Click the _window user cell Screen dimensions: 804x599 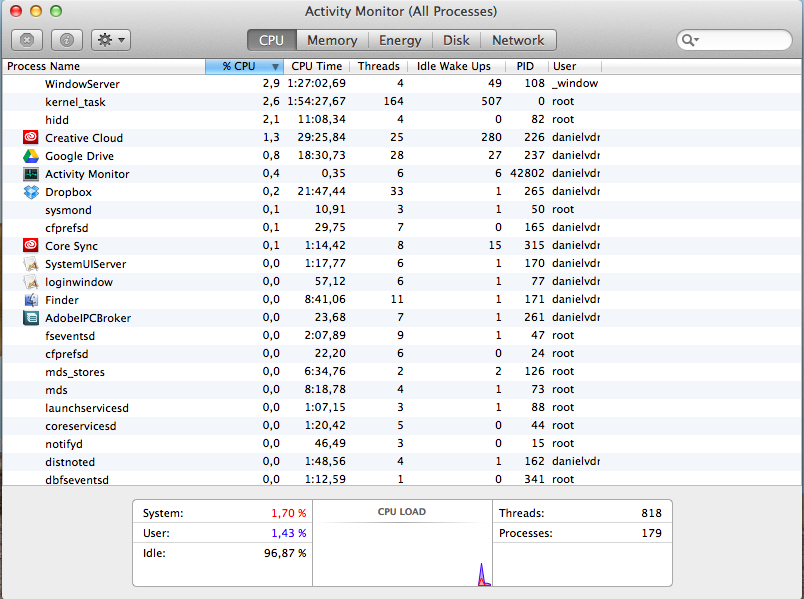(x=575, y=83)
